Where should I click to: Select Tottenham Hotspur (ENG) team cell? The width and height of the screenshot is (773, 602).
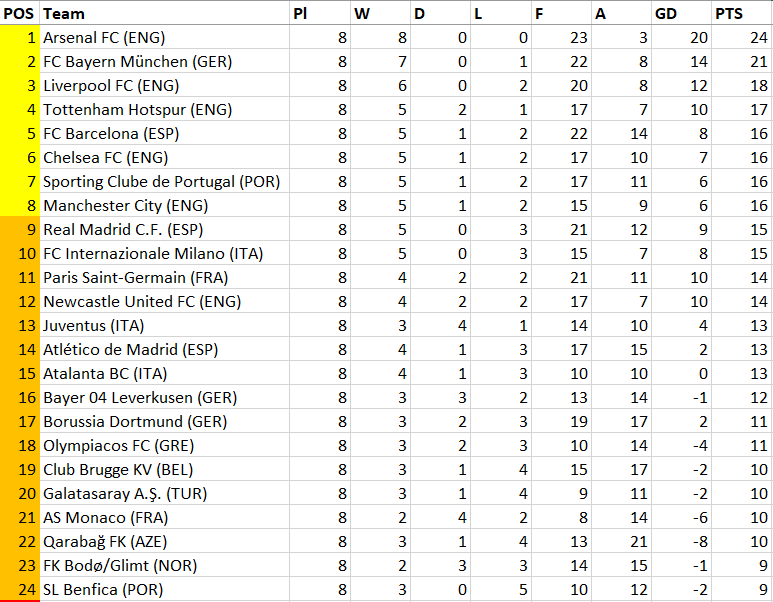point(165,109)
